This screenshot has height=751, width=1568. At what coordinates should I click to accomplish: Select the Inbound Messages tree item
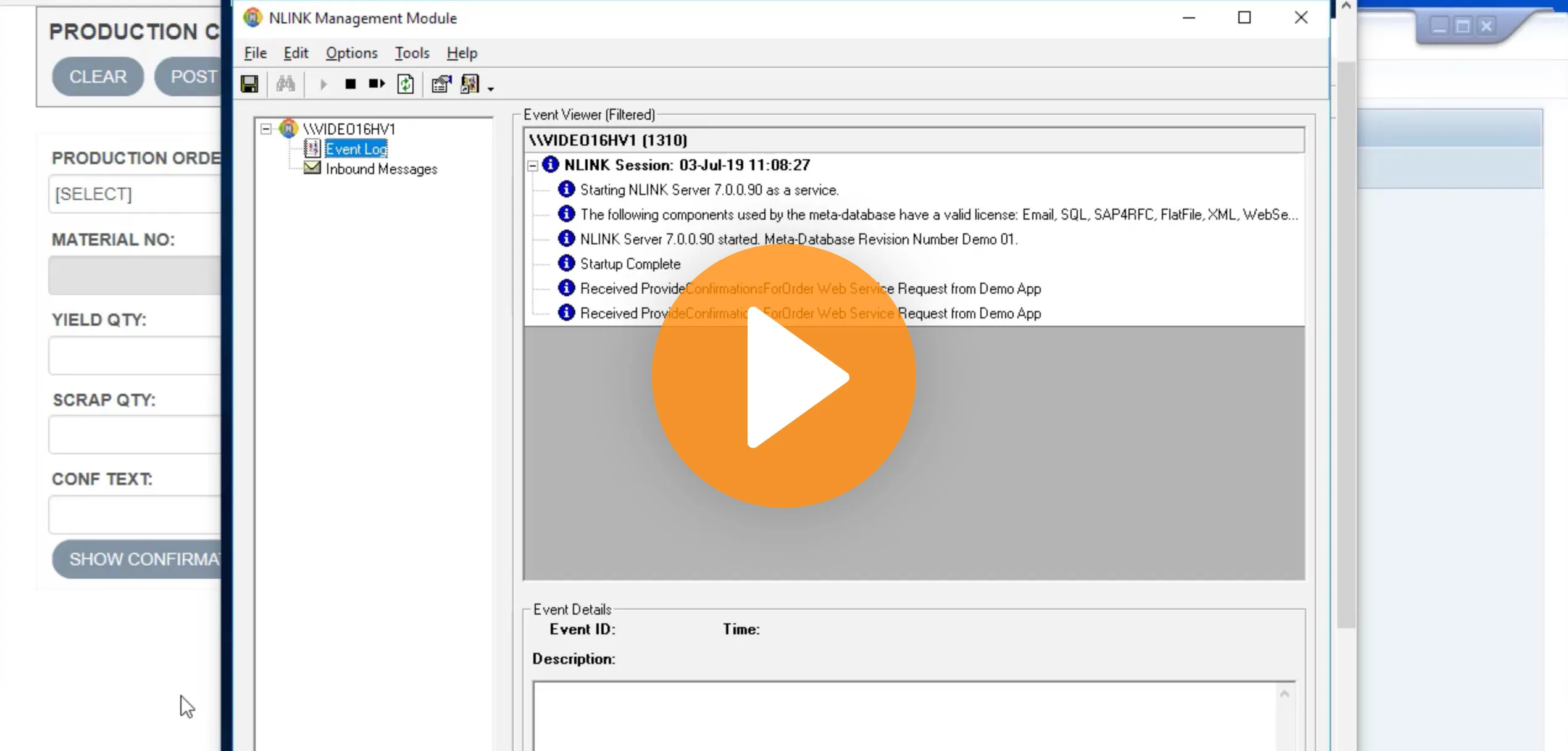(x=381, y=169)
